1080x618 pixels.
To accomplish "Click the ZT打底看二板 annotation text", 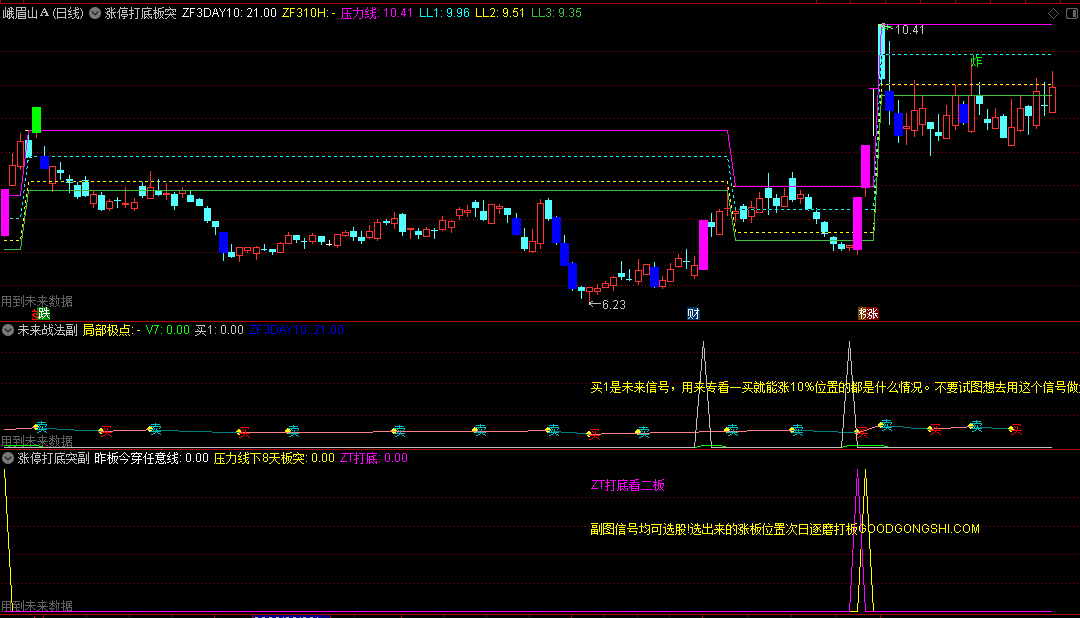I will pos(627,485).
